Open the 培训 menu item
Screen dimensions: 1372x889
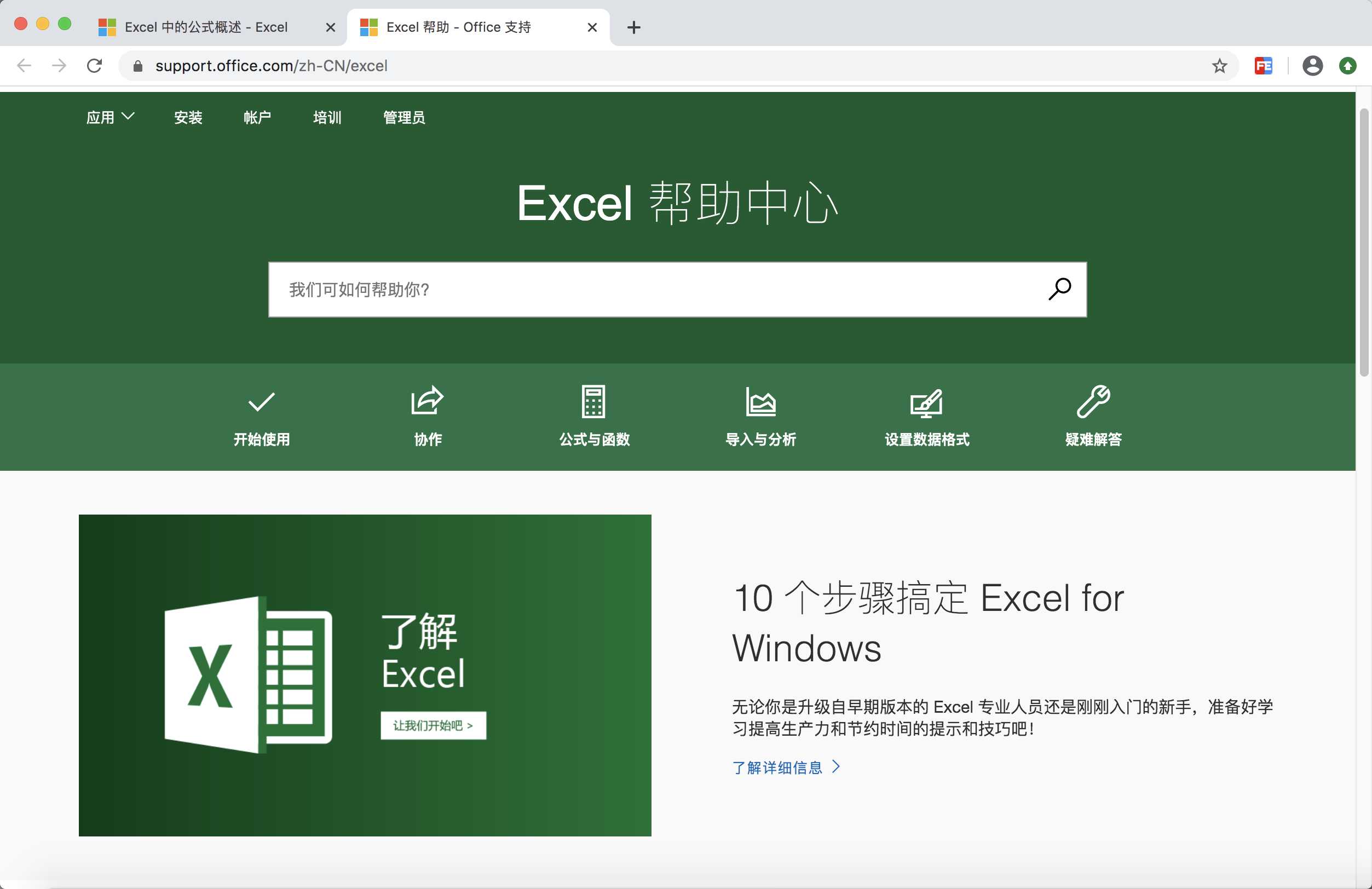click(327, 117)
